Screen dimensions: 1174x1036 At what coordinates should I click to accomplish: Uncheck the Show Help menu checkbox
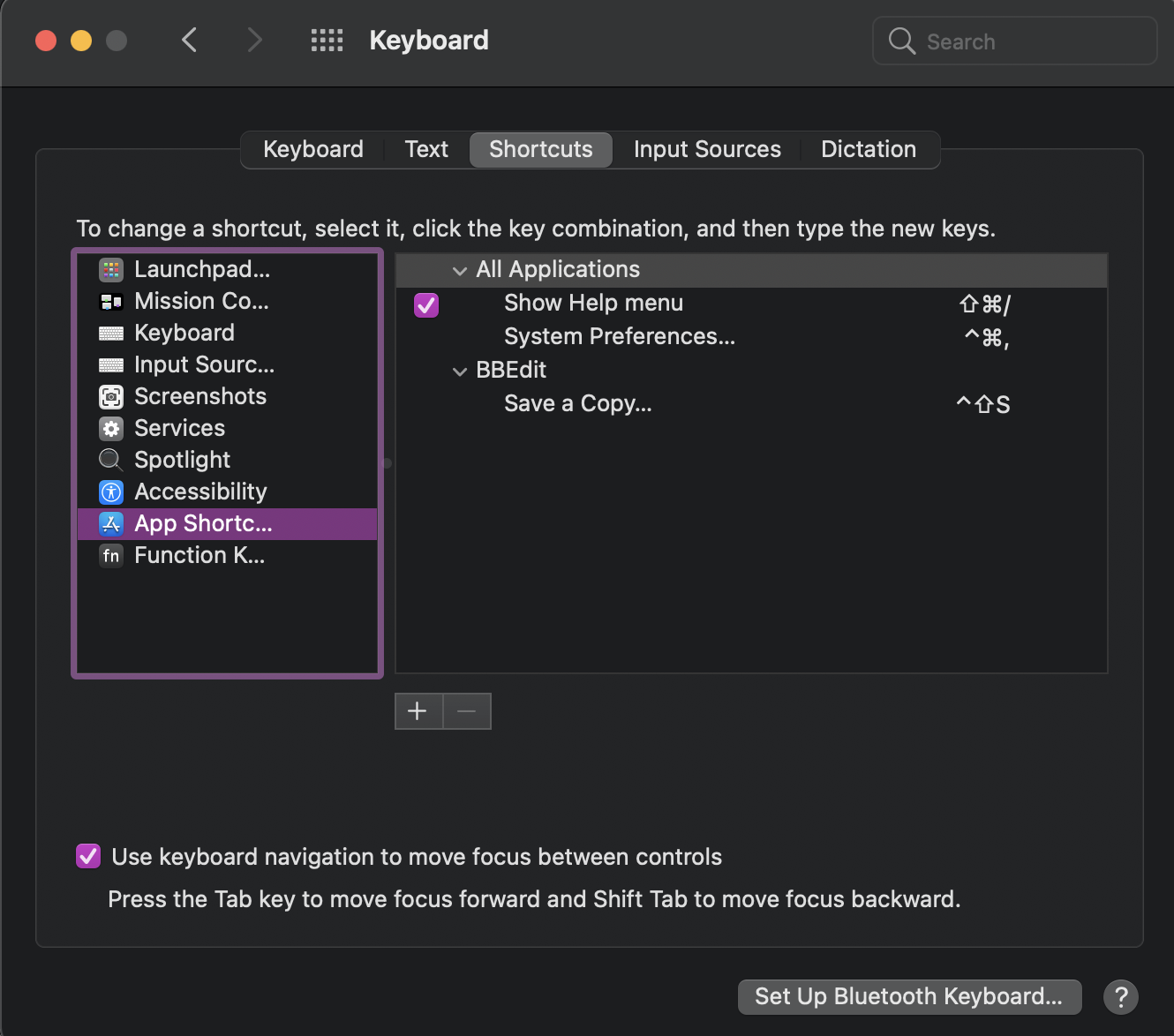pyautogui.click(x=426, y=304)
